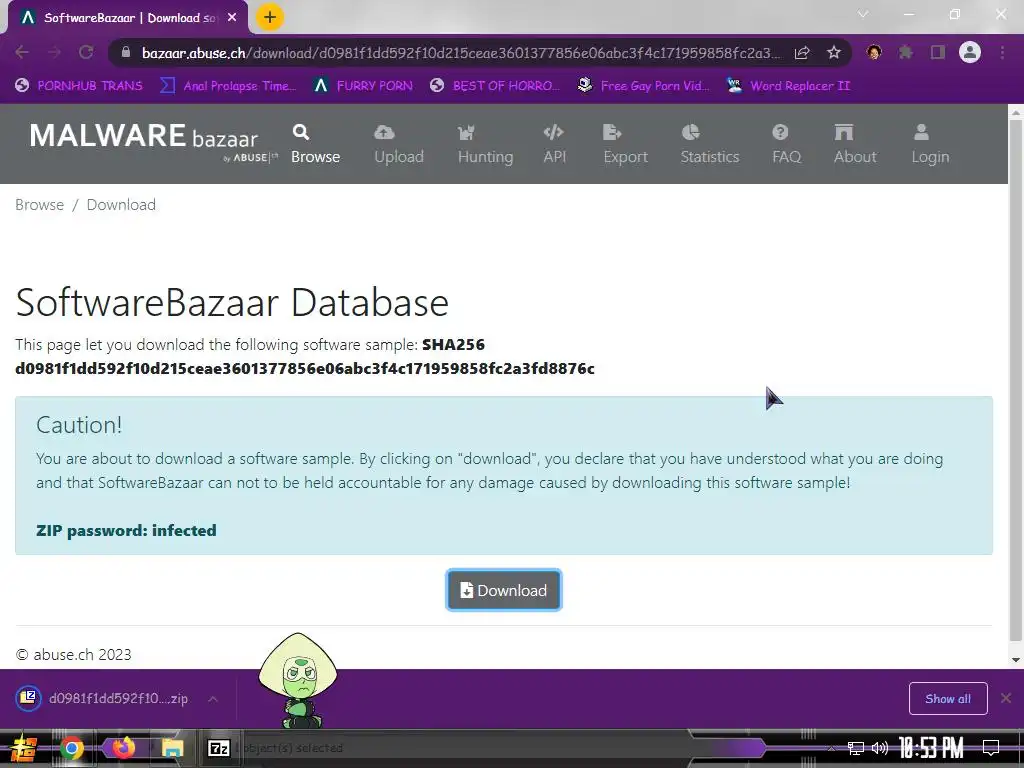The height and width of the screenshot is (768, 1024).
Task: Open the Login navigation item
Action: click(930, 144)
